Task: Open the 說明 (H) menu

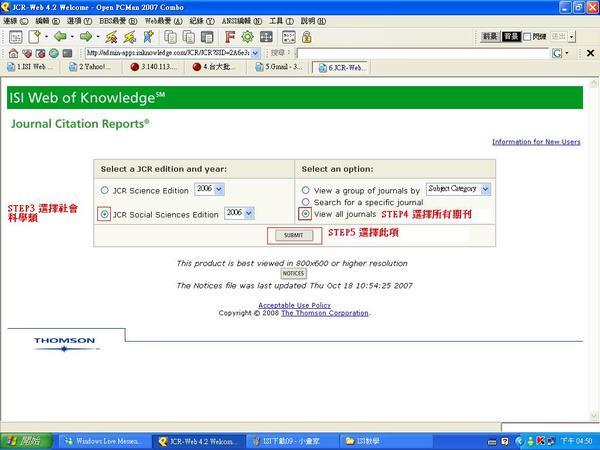Action: 313,21
